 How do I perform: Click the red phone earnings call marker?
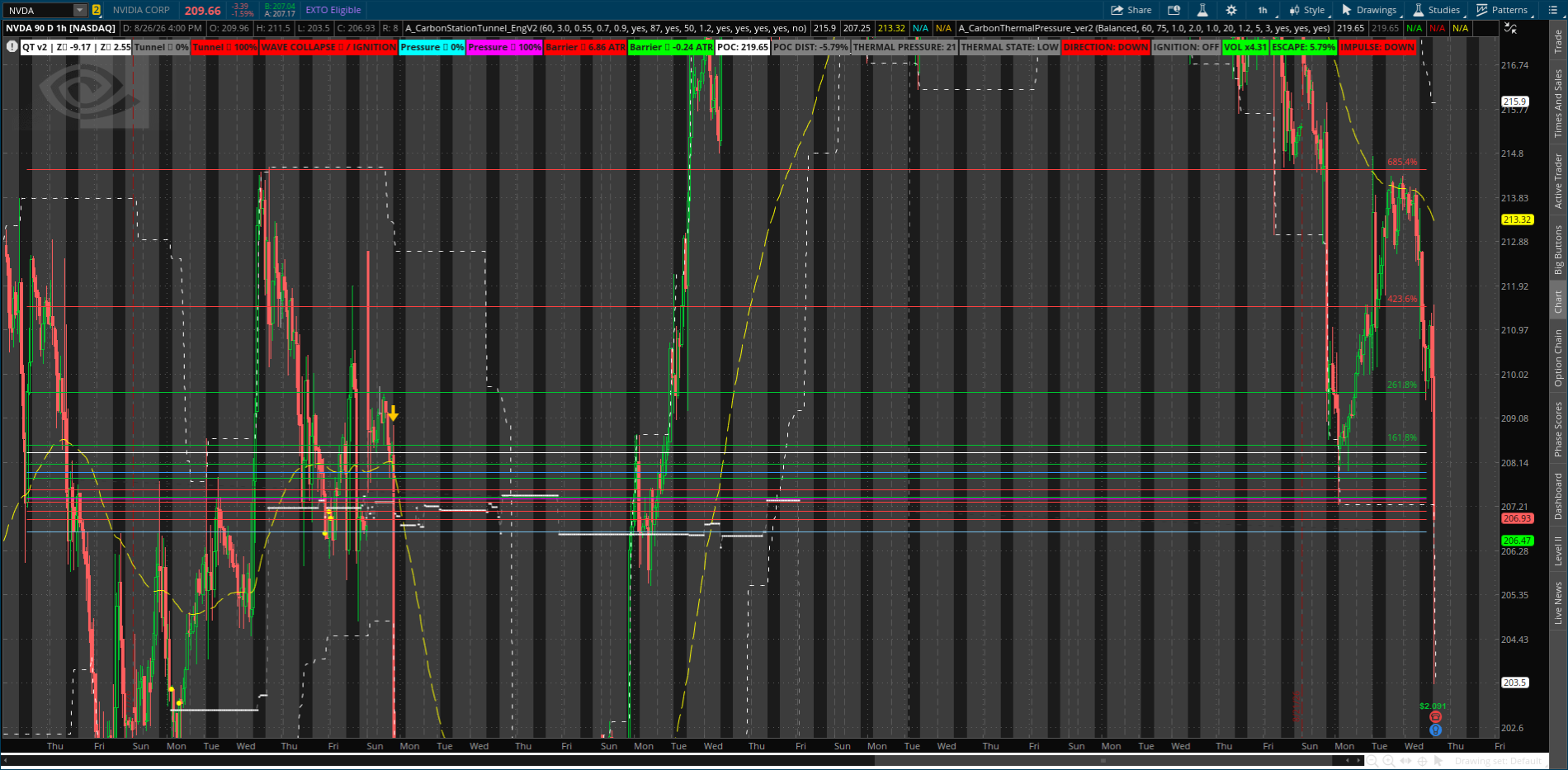1435,717
